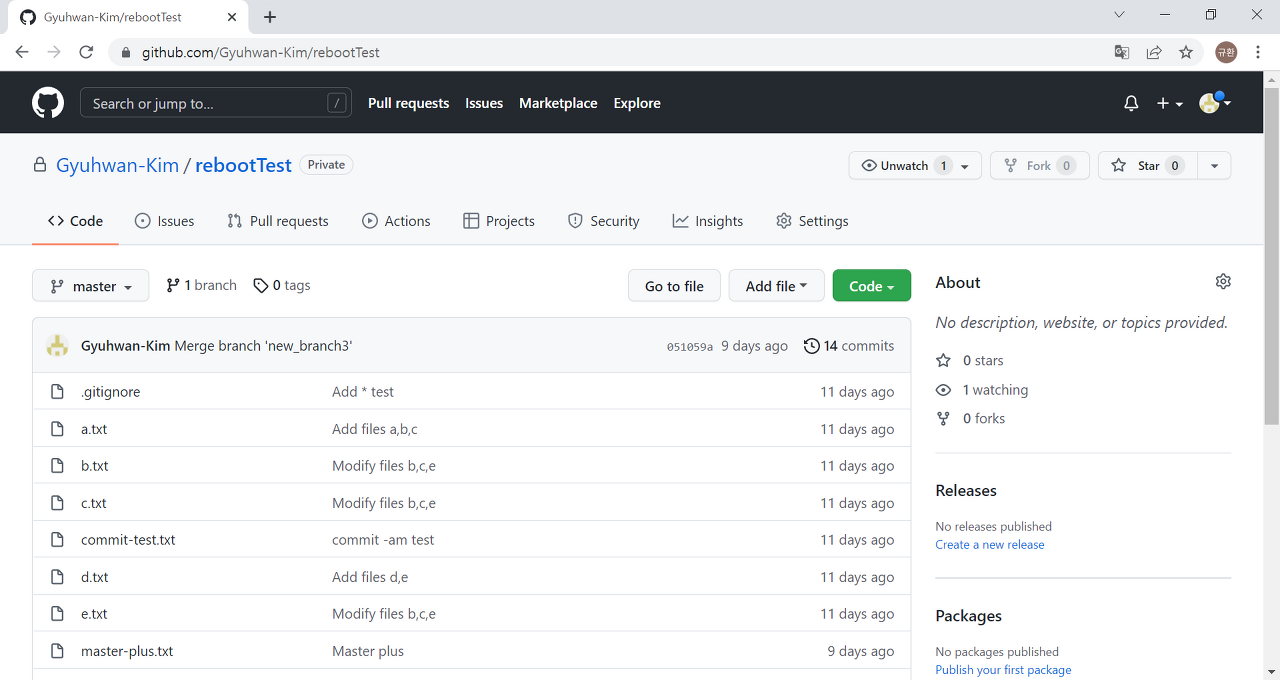Screen dimensions: 1280x680
Task: Click the Fork button
Action: (1040, 166)
